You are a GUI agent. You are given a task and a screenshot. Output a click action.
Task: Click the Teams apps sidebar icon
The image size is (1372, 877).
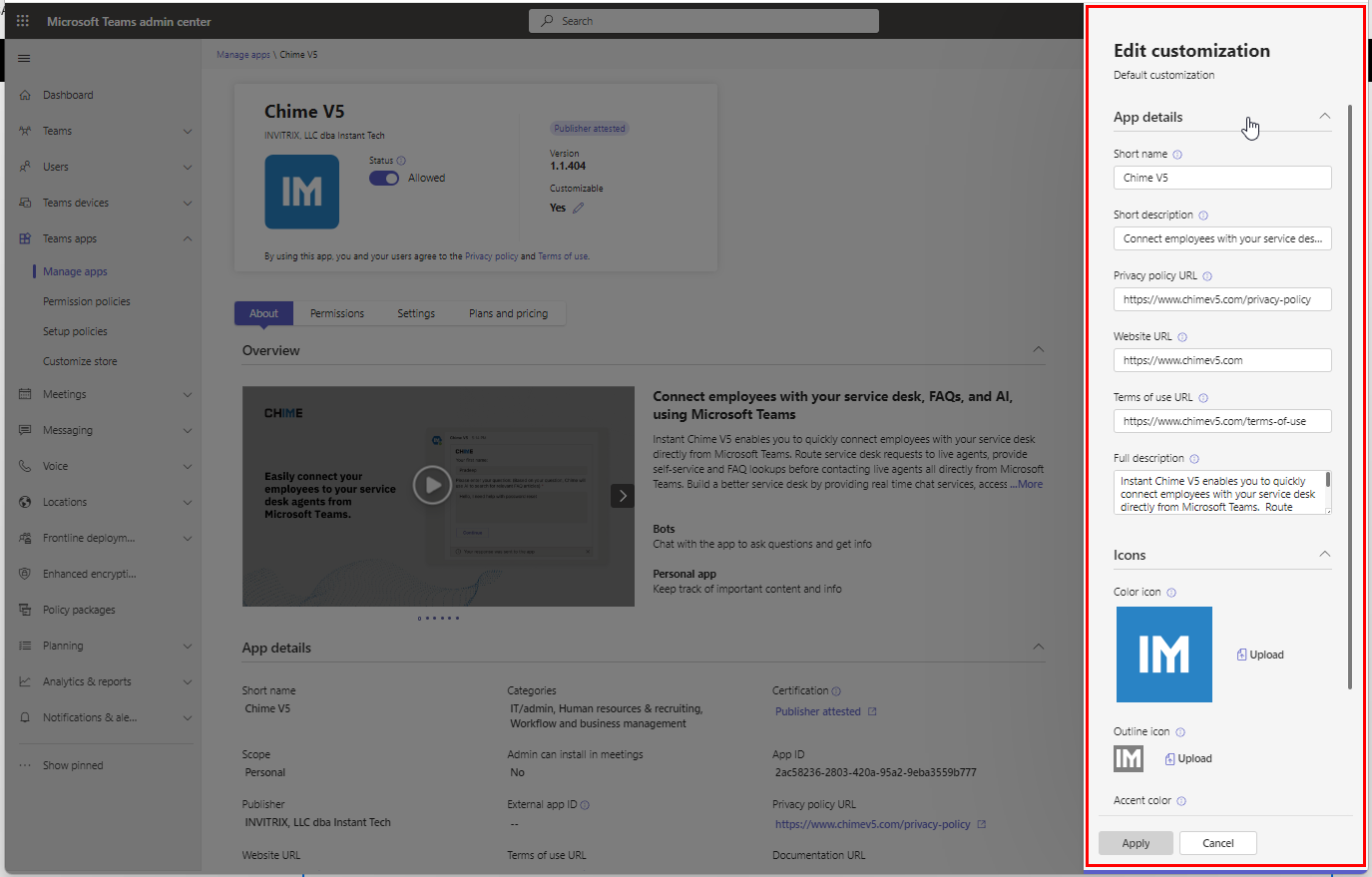coord(25,238)
